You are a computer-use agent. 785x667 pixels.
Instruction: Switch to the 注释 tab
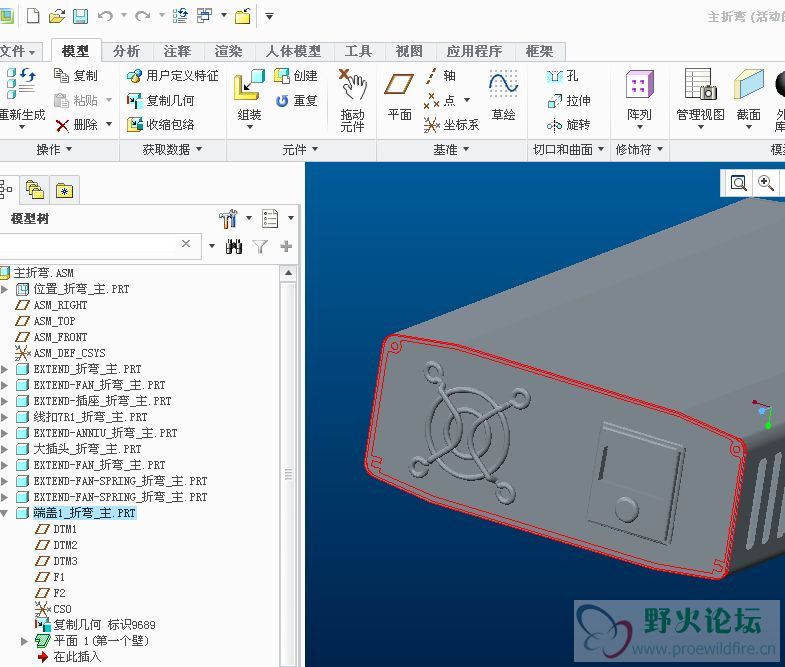click(177, 51)
